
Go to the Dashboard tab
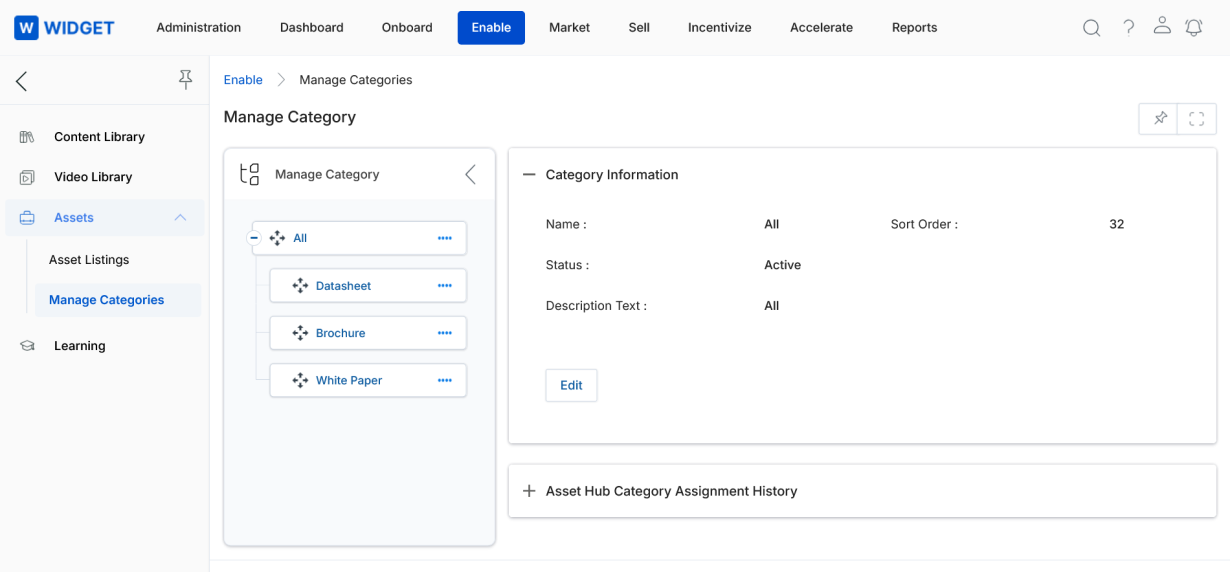coord(312,28)
